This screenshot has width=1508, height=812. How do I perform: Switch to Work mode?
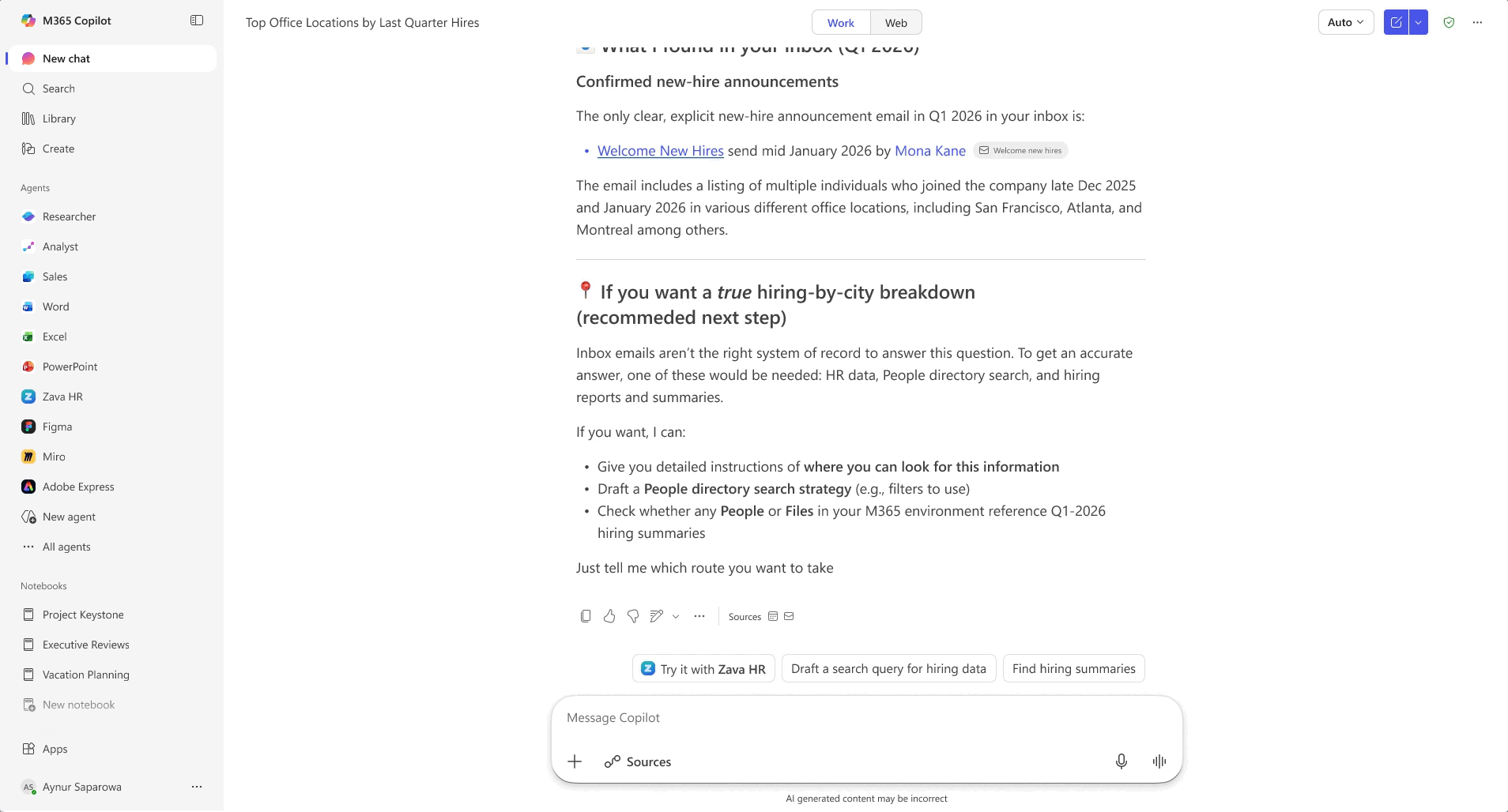(840, 23)
